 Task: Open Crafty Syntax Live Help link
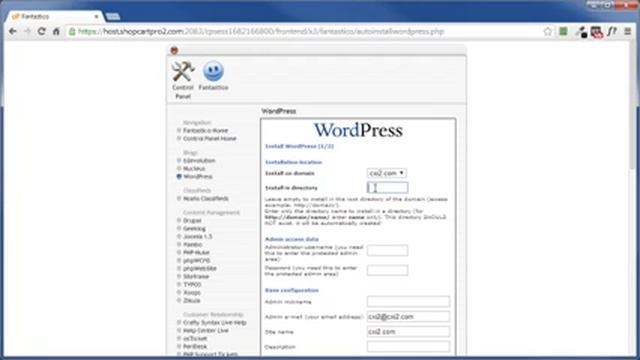tap(214, 322)
